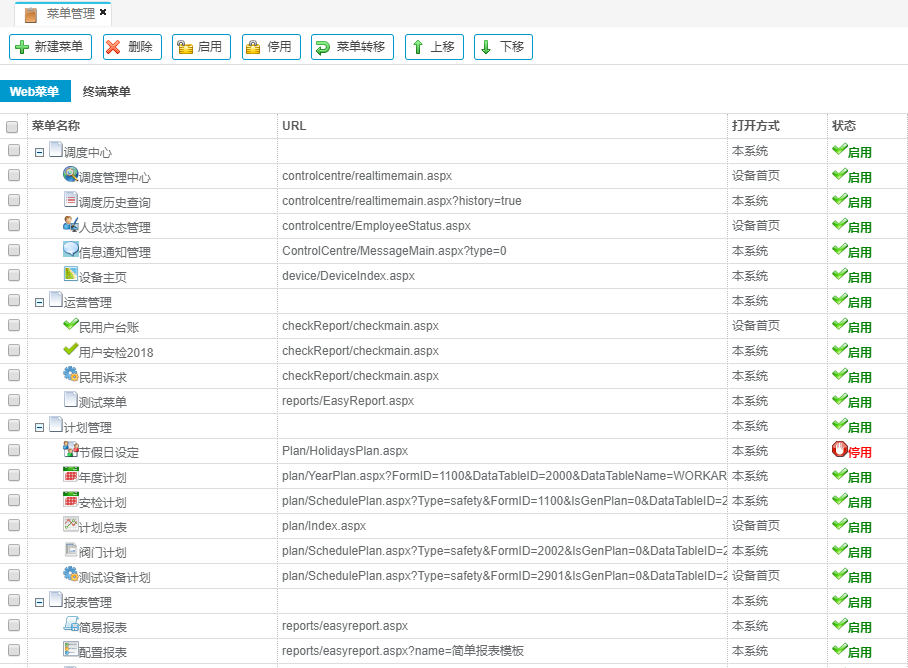Select the Web菜单 tab
908x668 pixels.
[x=35, y=92]
